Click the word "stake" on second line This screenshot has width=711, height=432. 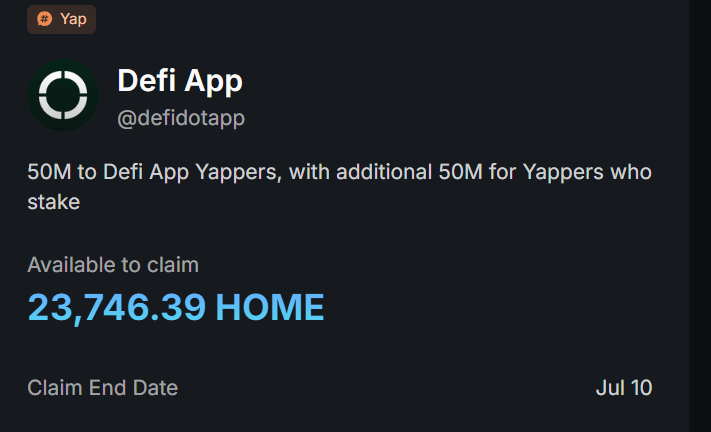(x=54, y=202)
